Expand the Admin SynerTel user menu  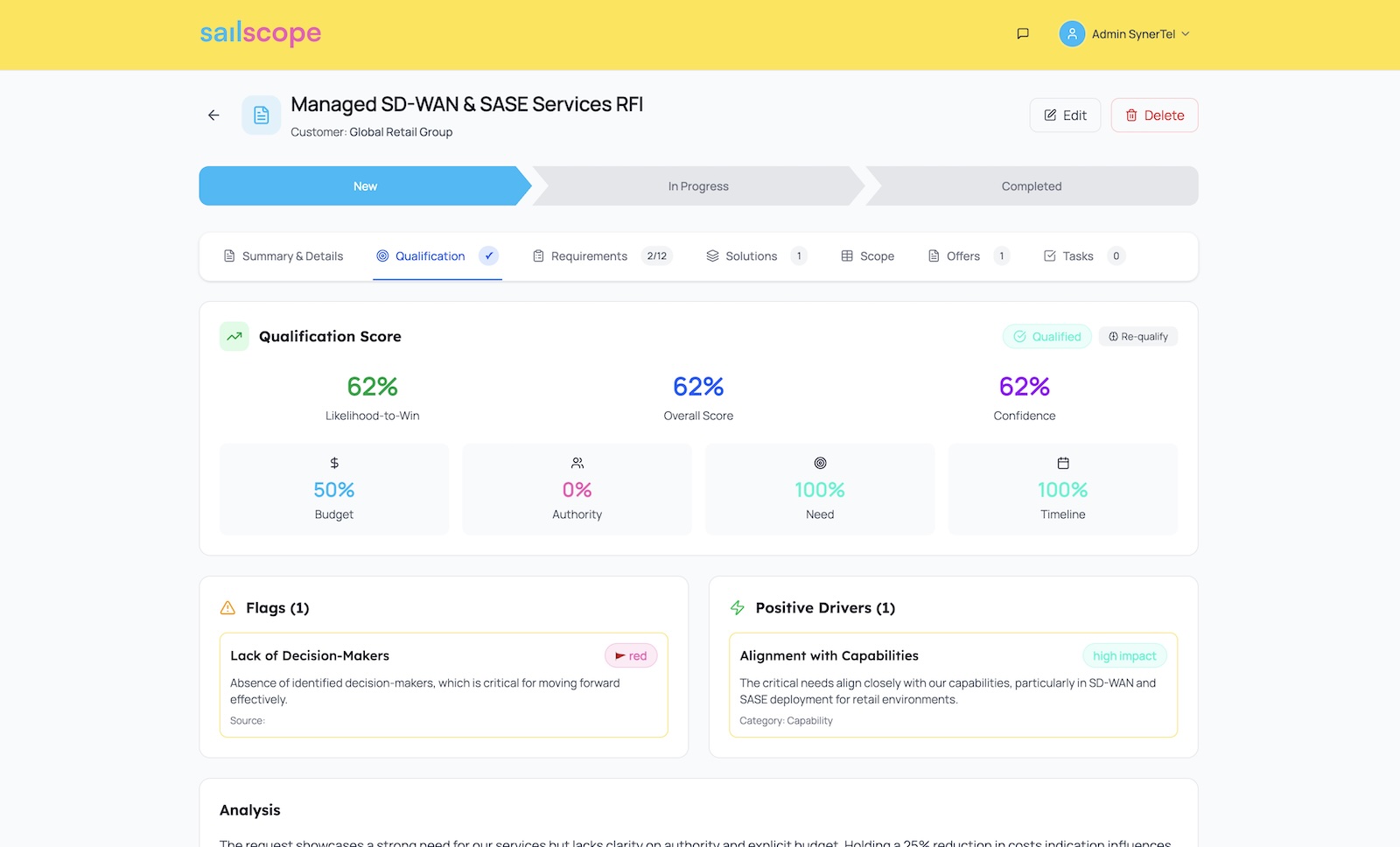click(x=1186, y=34)
